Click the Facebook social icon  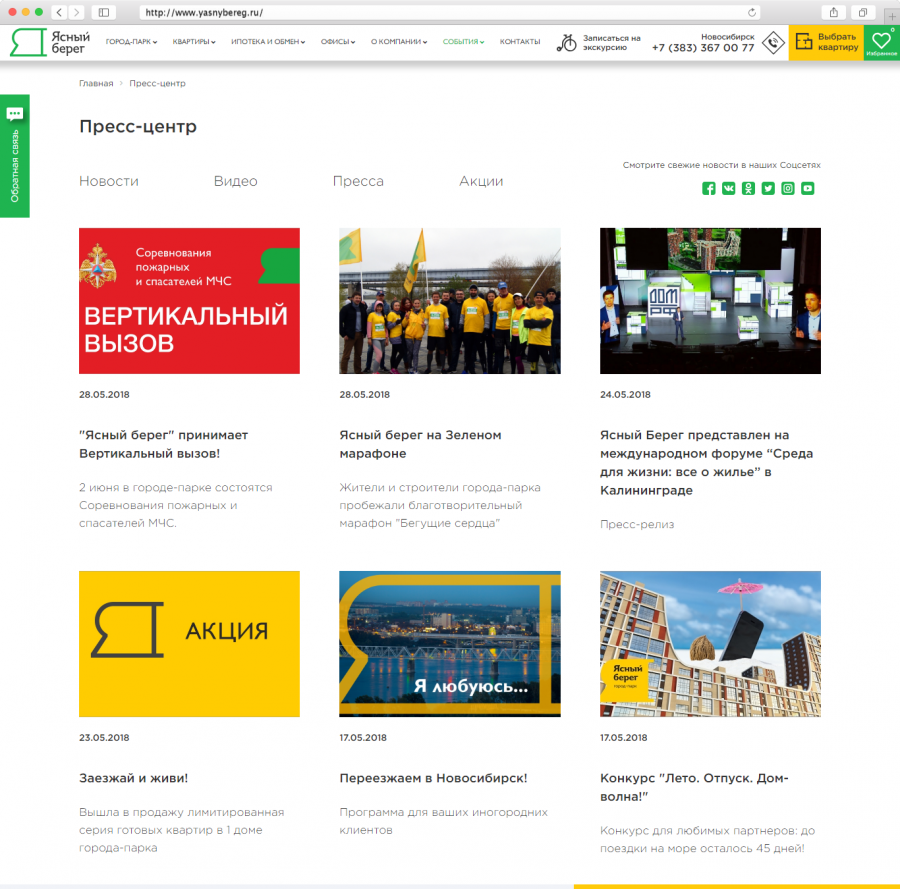point(708,188)
